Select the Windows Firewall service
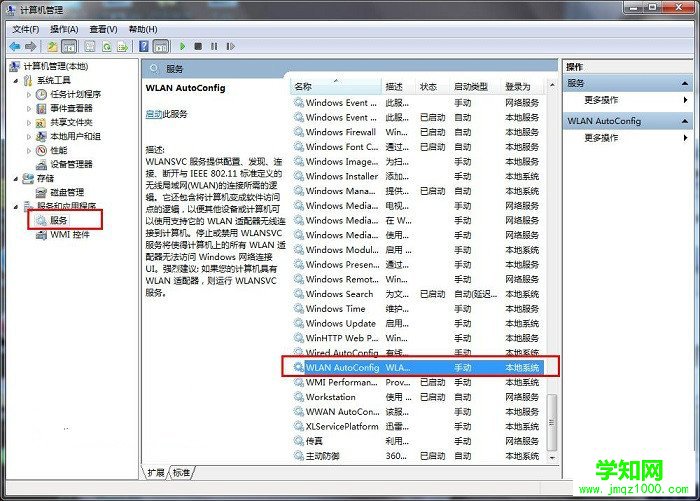This screenshot has width=700, height=501. point(341,132)
